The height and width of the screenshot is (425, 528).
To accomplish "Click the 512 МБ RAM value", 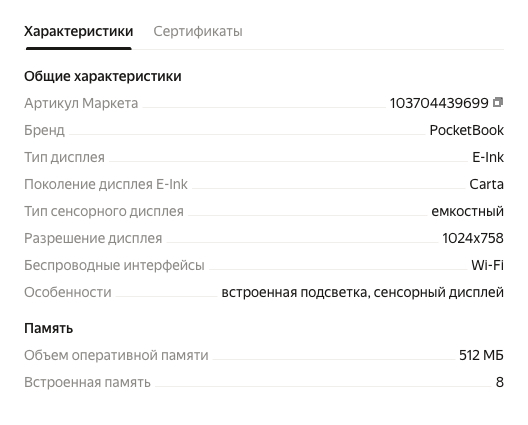I will tap(482, 355).
